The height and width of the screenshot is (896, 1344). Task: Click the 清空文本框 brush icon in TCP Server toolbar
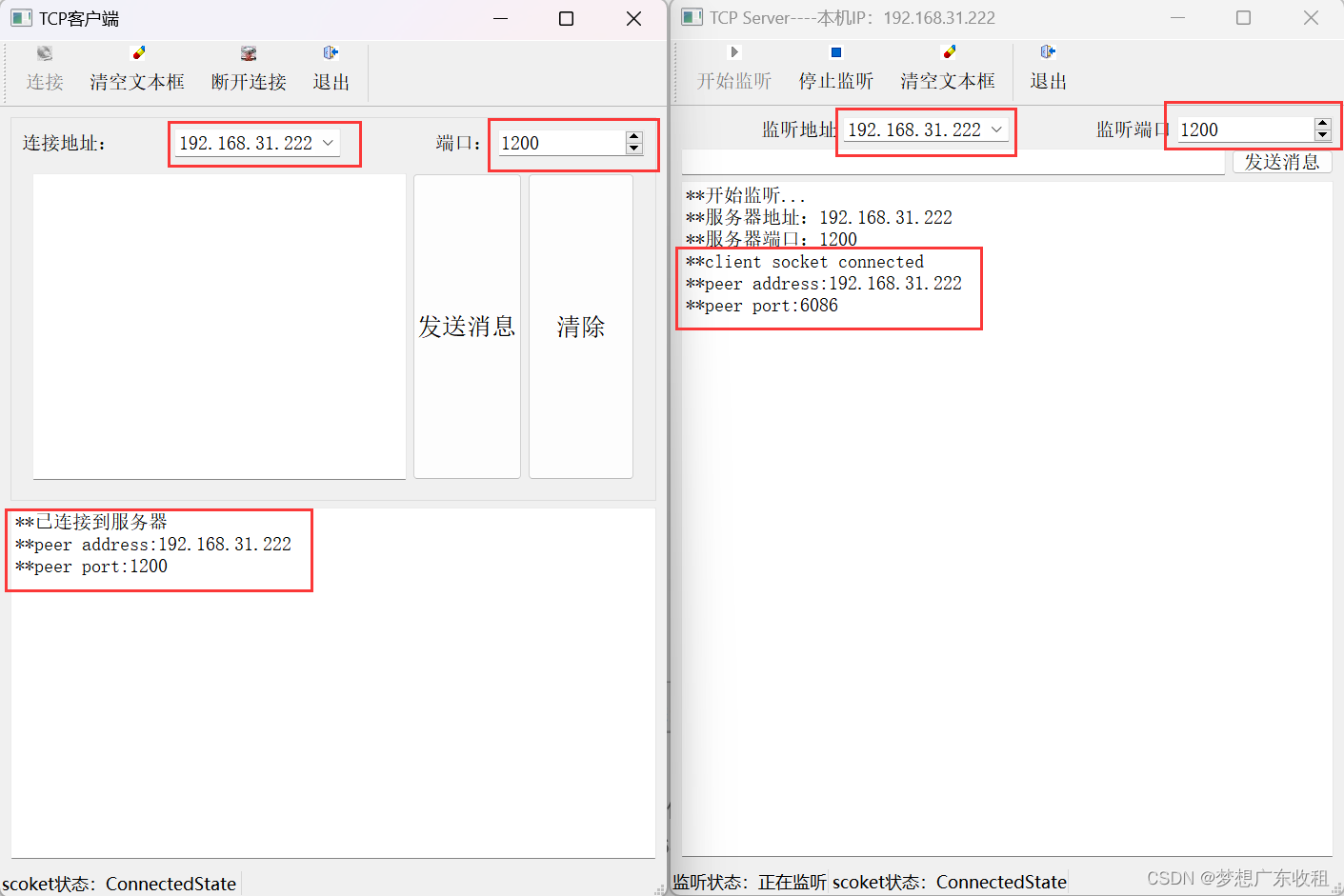949,52
